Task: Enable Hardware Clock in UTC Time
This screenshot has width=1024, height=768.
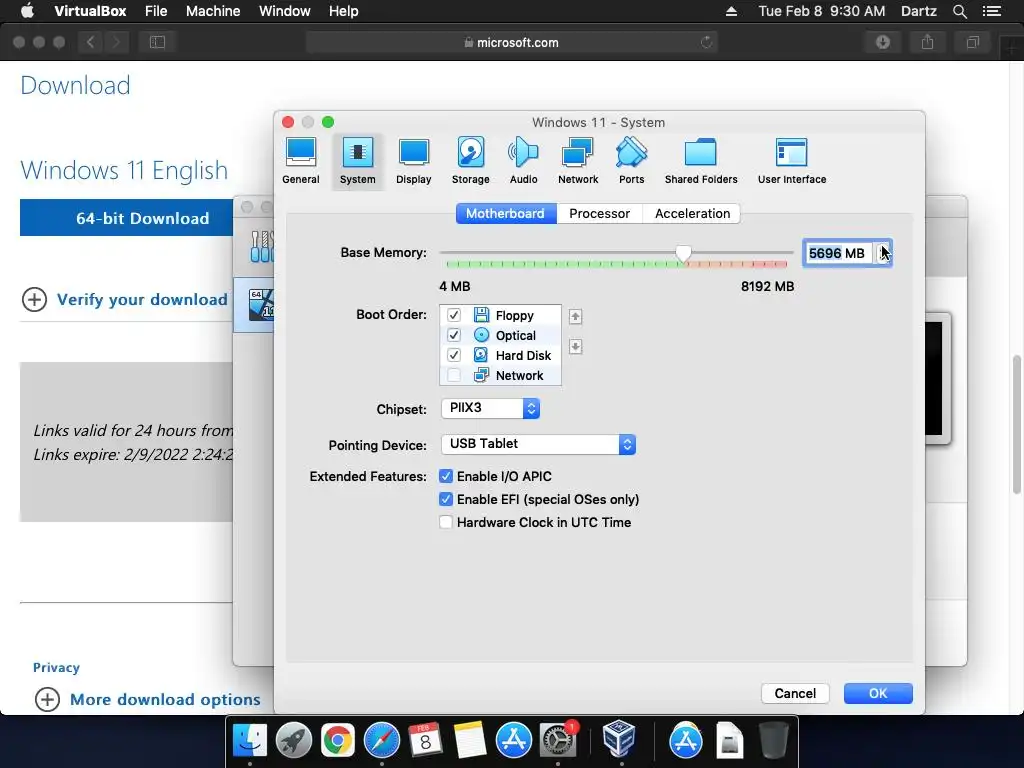Action: [x=446, y=522]
